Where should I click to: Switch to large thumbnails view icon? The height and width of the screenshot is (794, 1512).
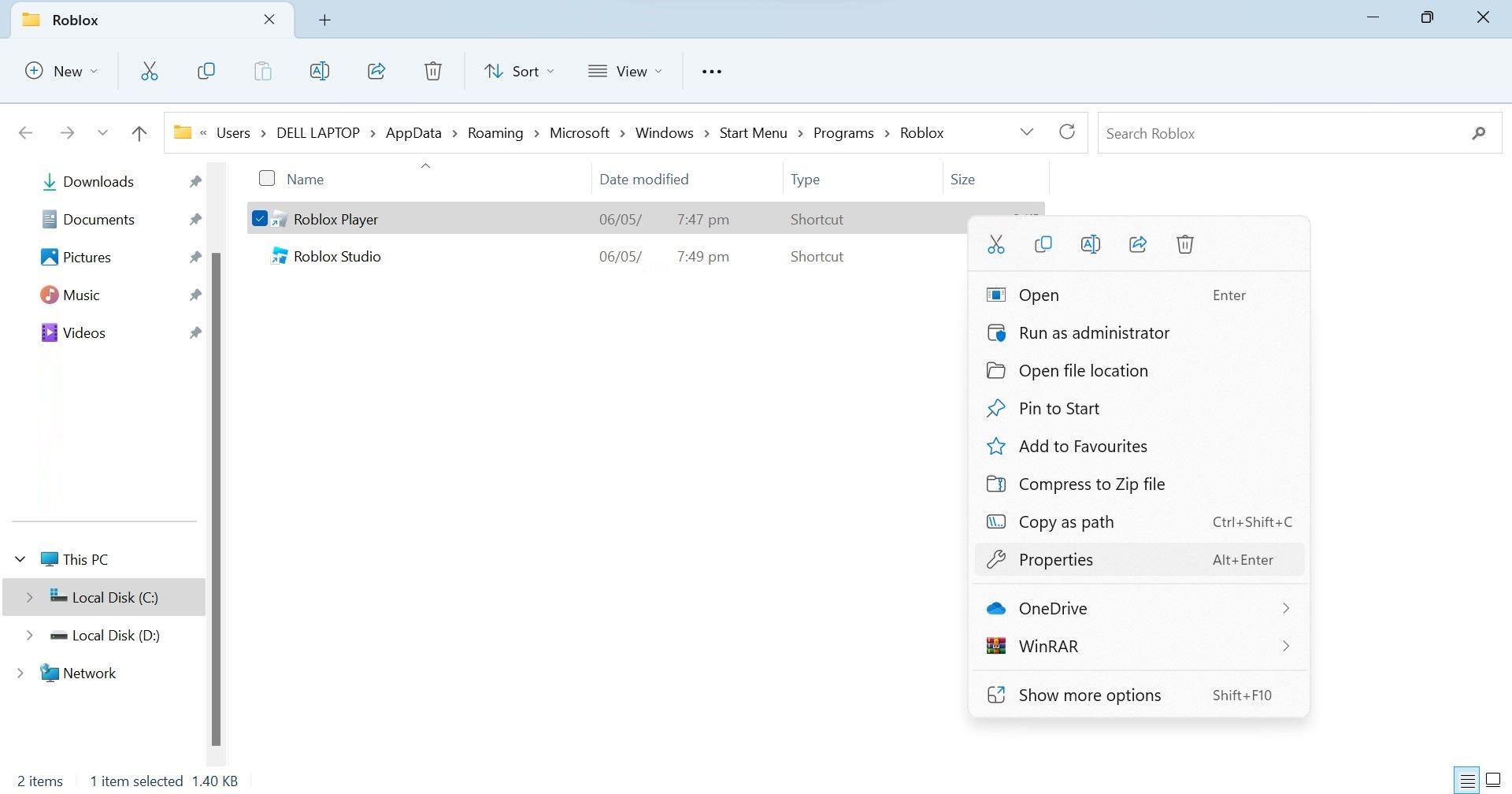(1492, 781)
